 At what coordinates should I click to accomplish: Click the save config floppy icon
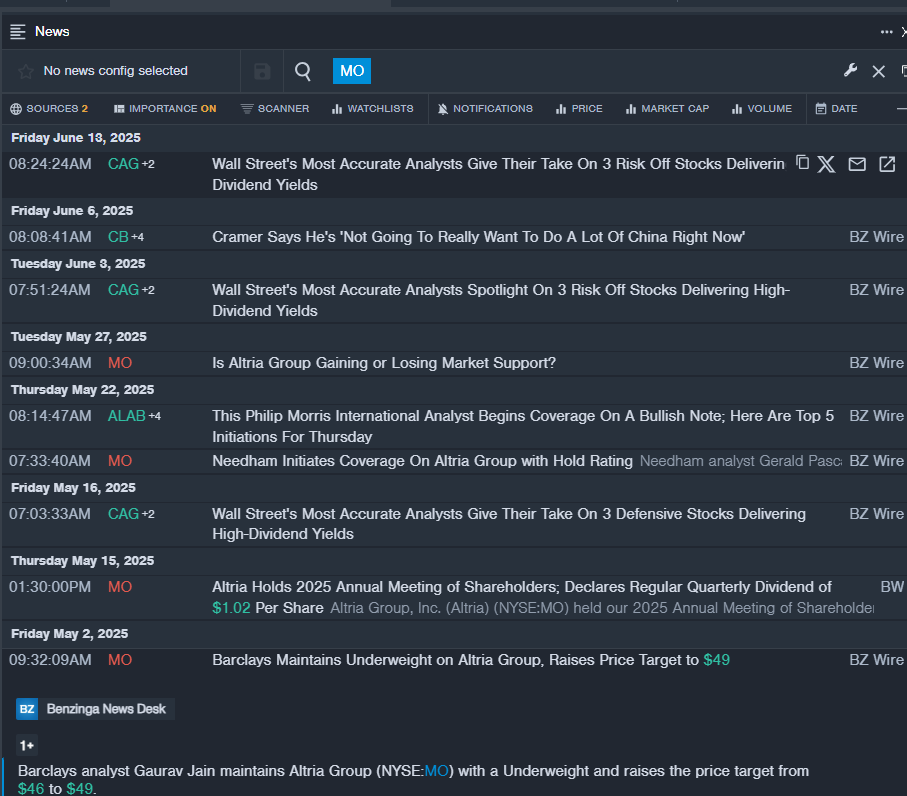coord(262,71)
